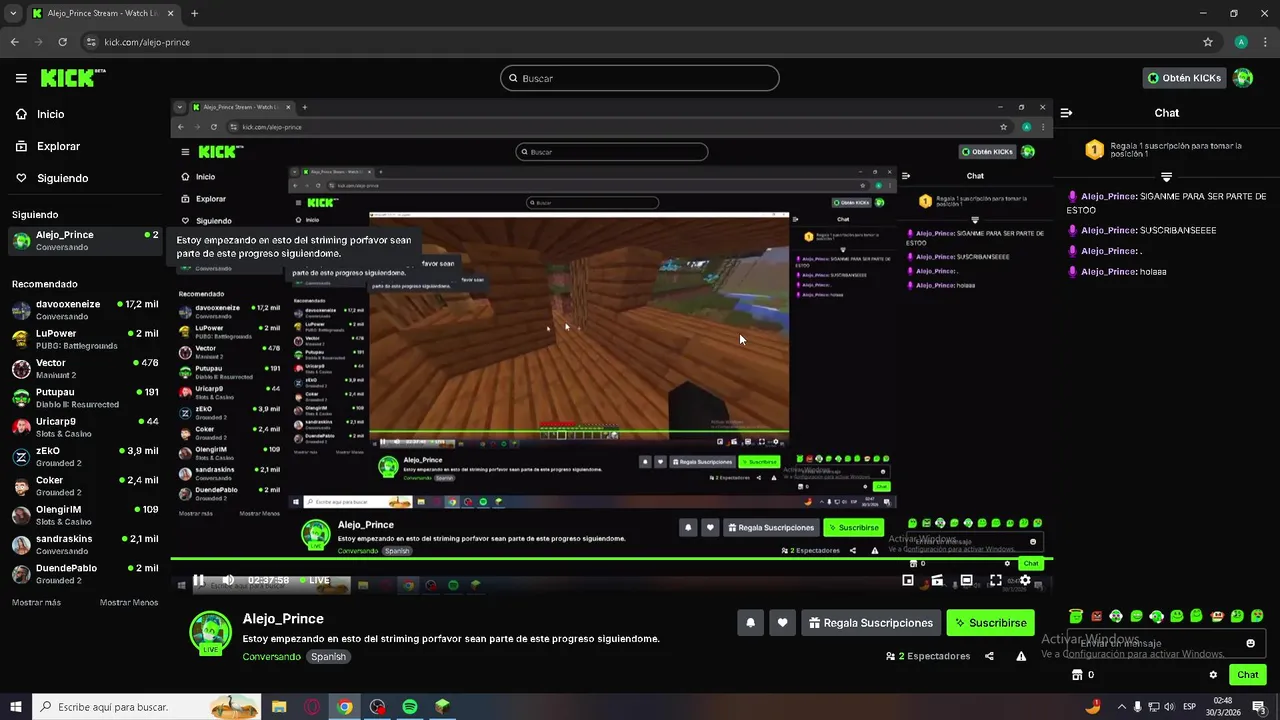Collapse the chat panel arrow icon
Viewport: 1280px width, 720px height.
1066,113
